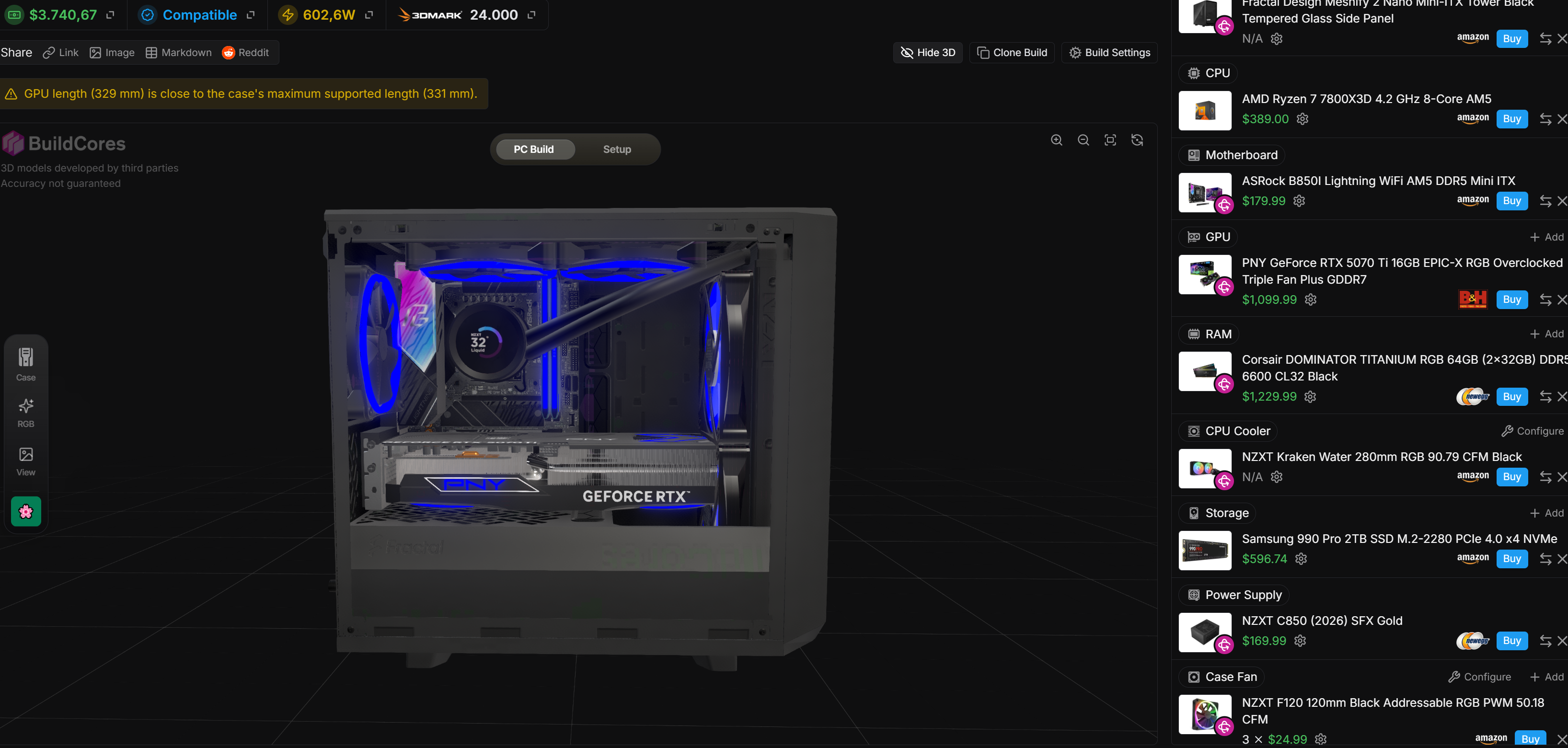Screen dimensions: 1568x748
Task: Add another GPU
Action: click(1547, 237)
